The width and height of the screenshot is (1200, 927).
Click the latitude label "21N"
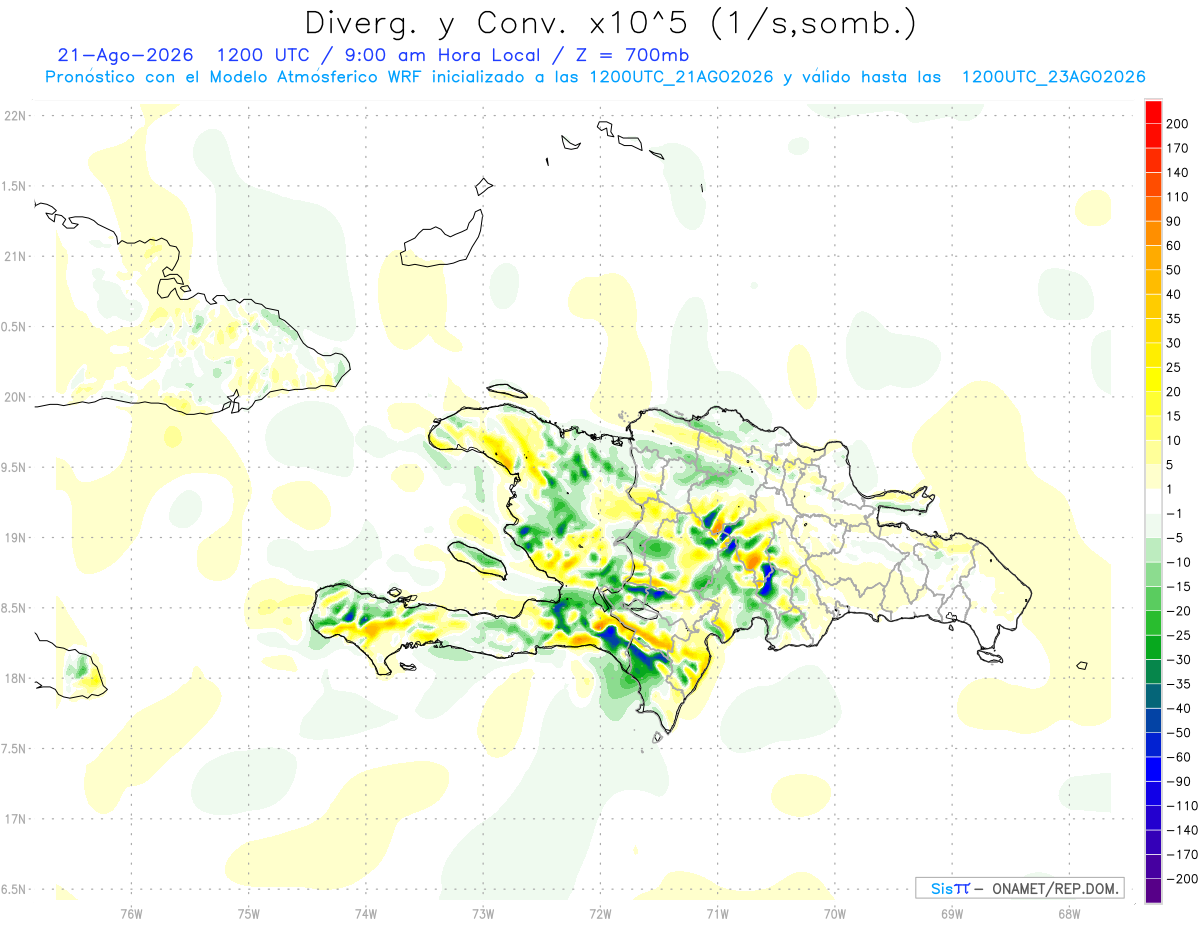(15, 256)
